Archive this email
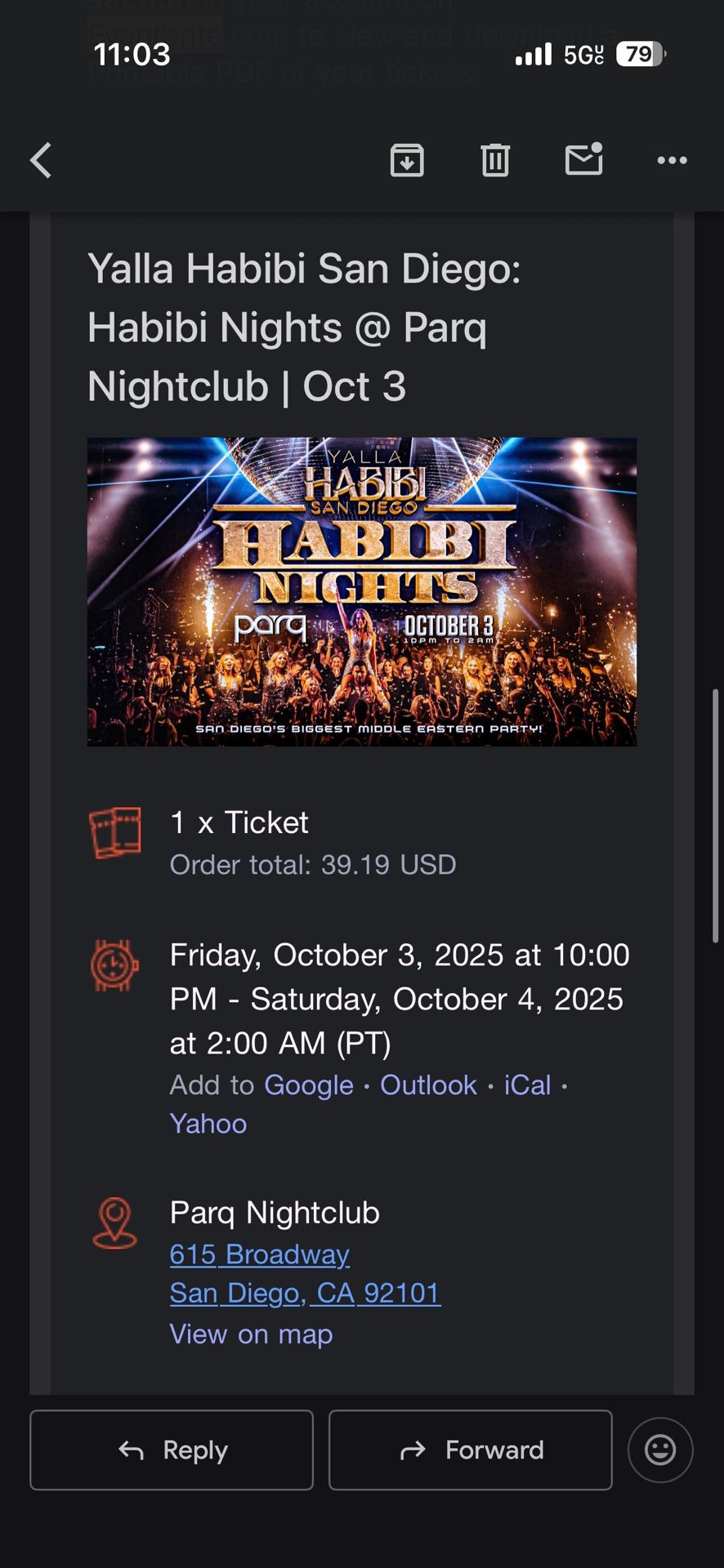Screen dimensions: 724x1568 click(407, 160)
